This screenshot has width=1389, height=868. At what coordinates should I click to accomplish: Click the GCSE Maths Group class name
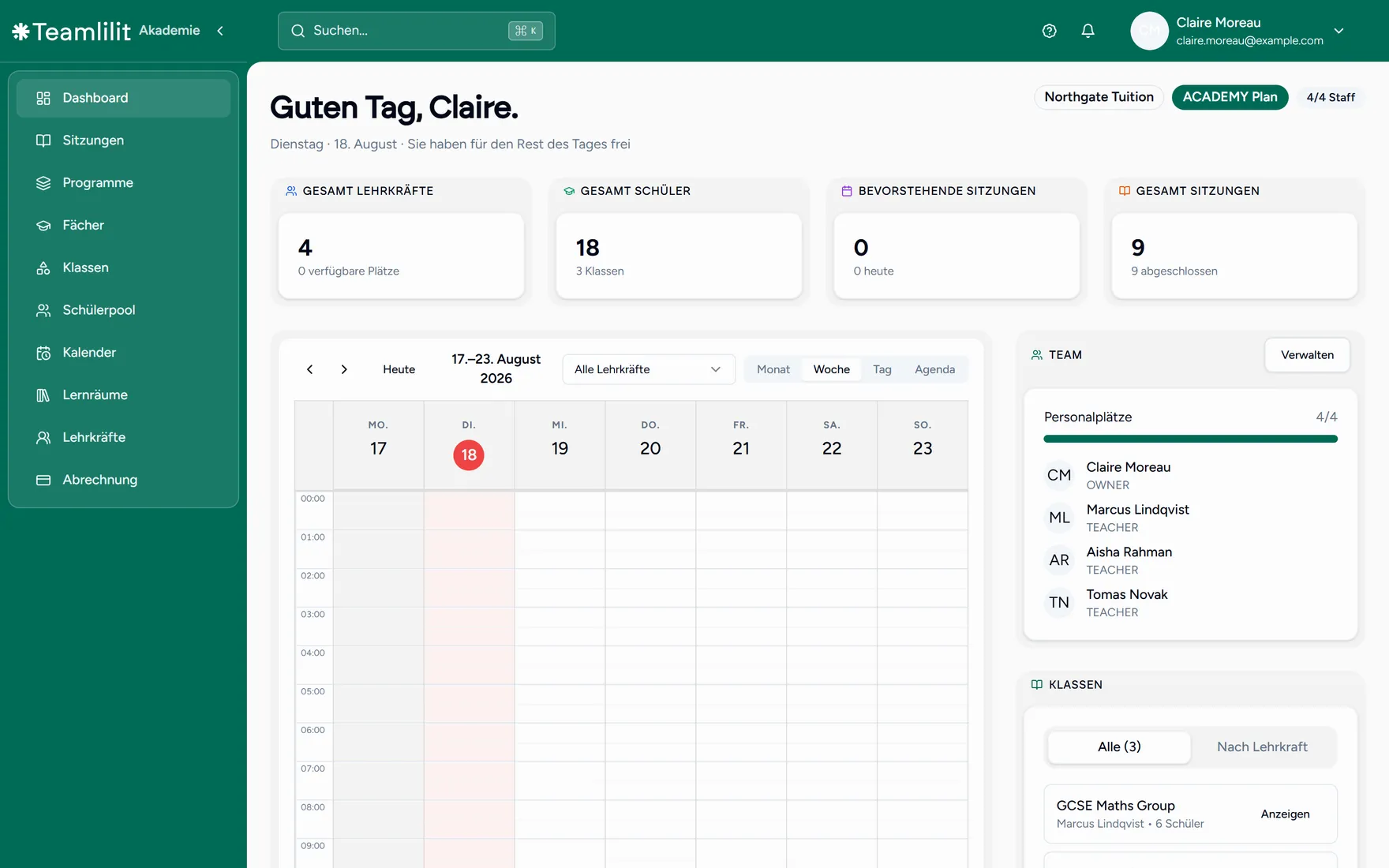[1116, 806]
